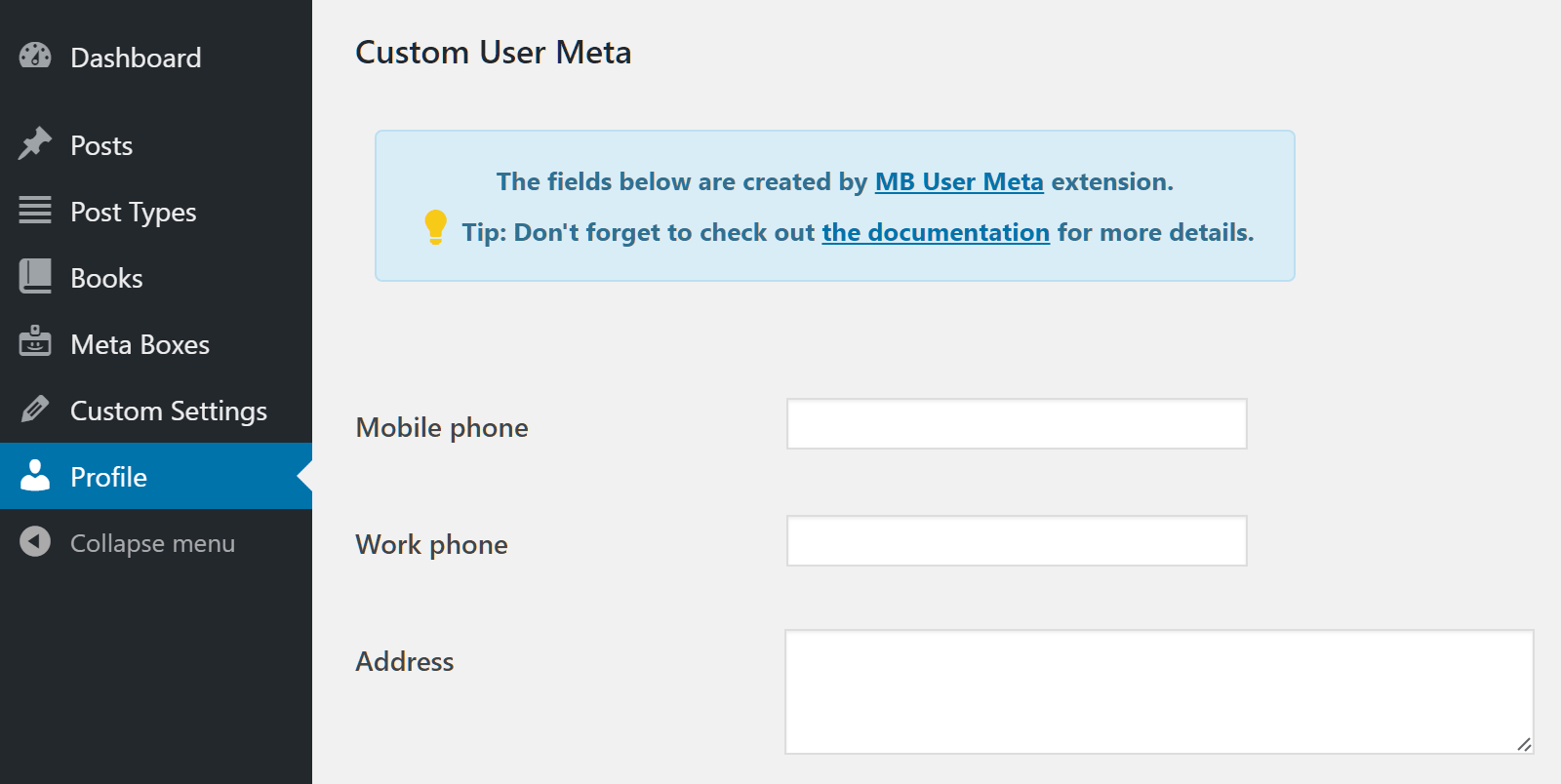Grab the Address textarea resize handle

tap(1524, 744)
